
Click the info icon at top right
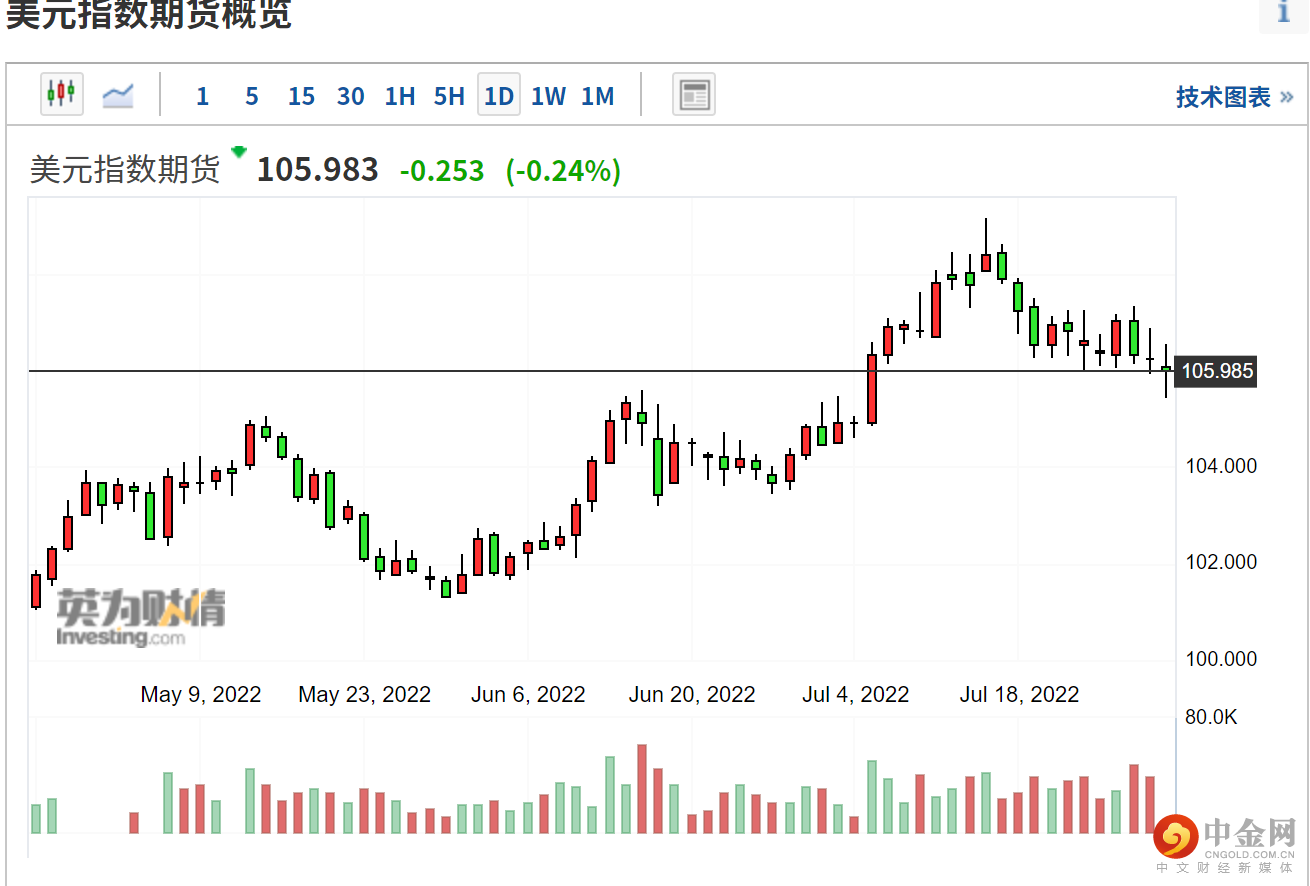[x=1283, y=13]
